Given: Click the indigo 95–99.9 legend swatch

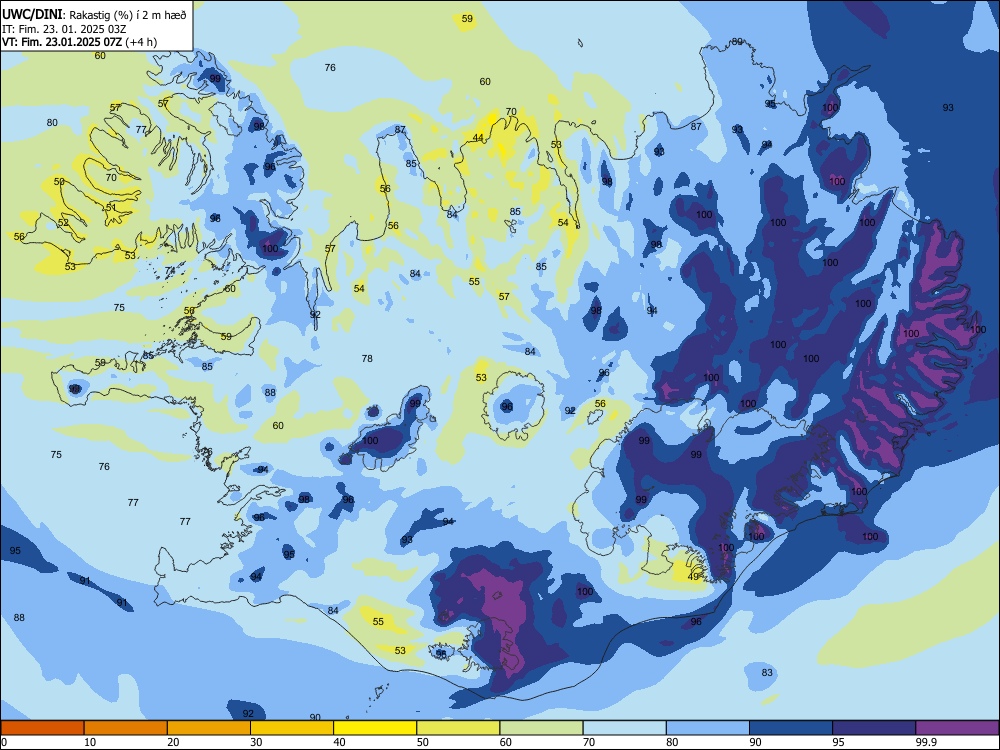Looking at the screenshot, I should click(x=874, y=728).
